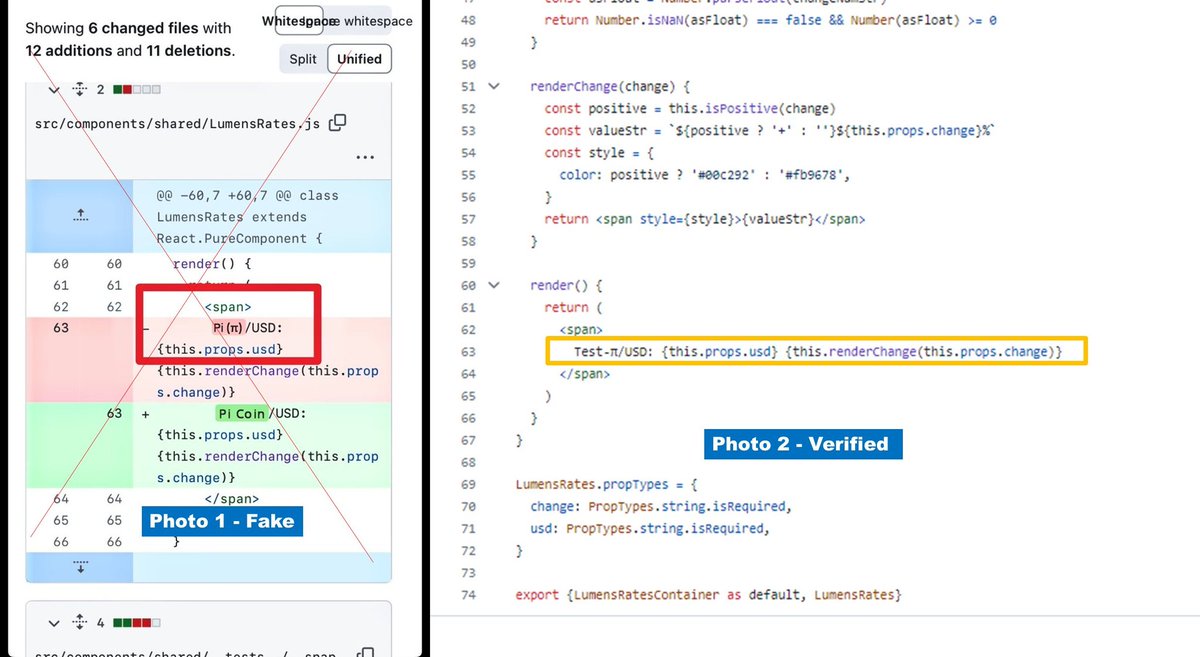Click 'return <span style={style}>' code line
The height and width of the screenshot is (657, 1200).
click(x=705, y=219)
